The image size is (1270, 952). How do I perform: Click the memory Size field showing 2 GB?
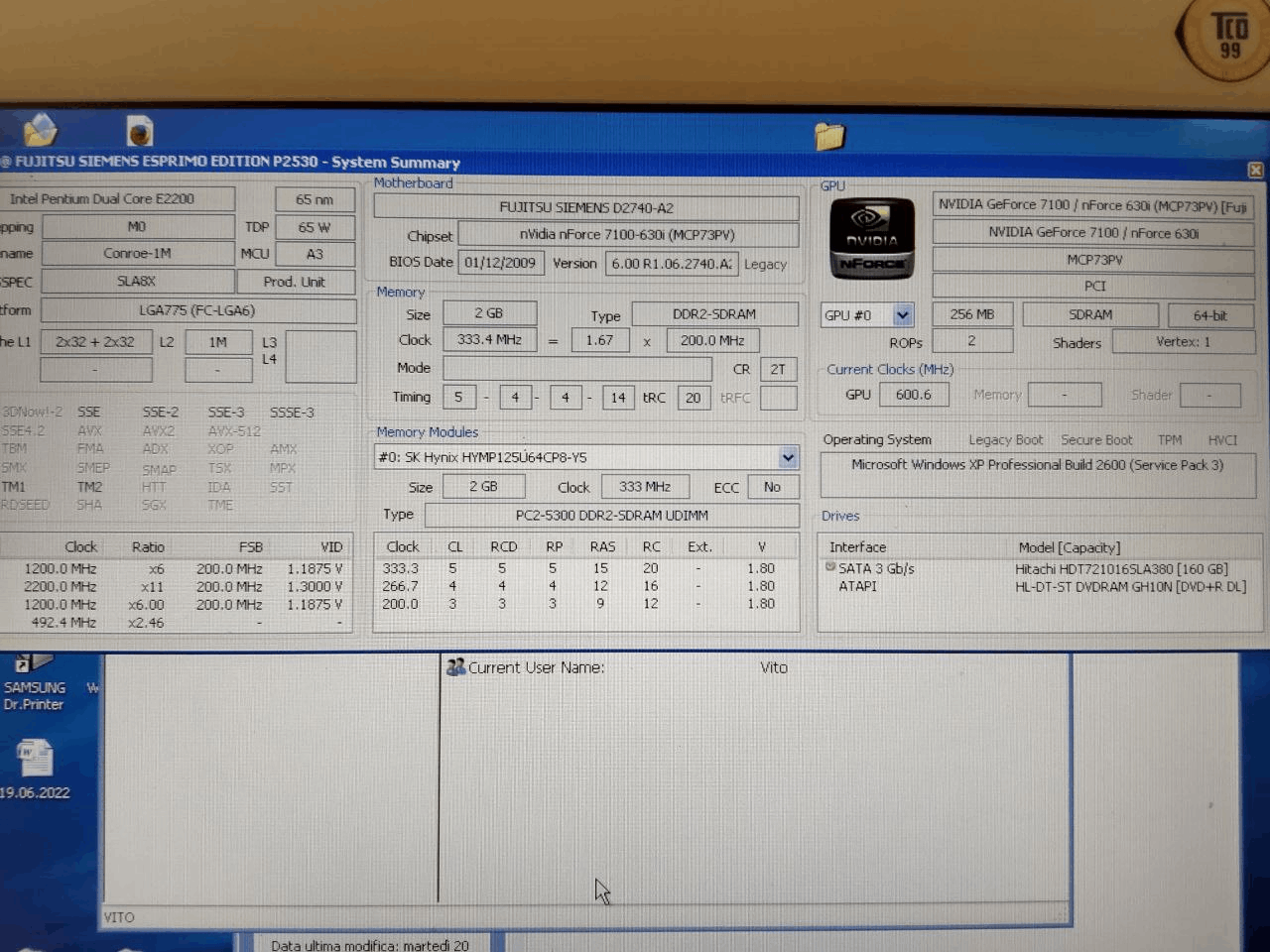click(489, 313)
